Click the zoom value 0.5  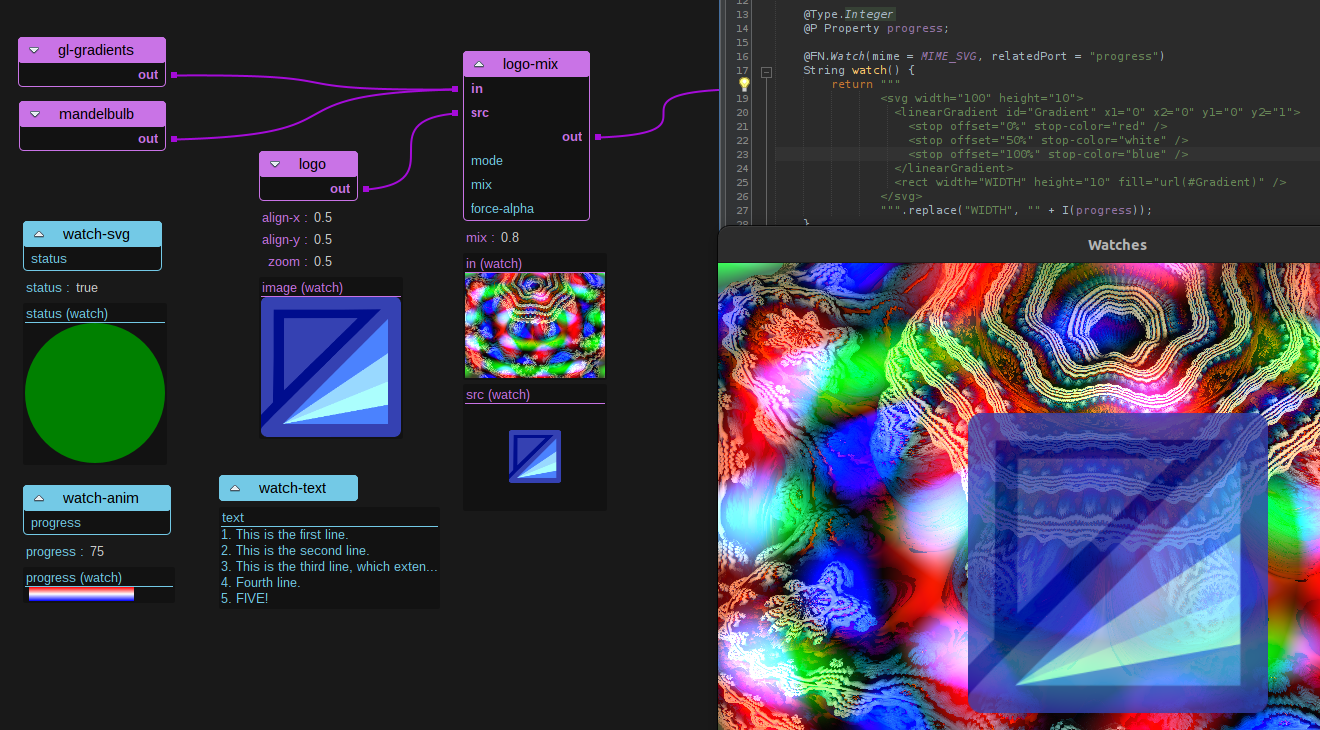[x=323, y=262]
